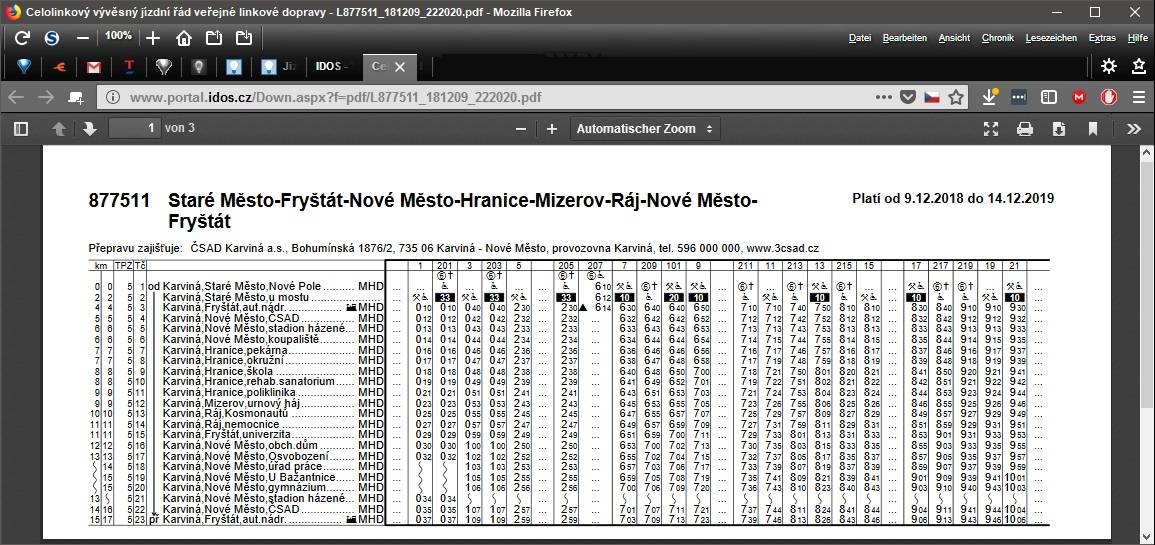Click the star tray icon in tab bar
The image size is (1155, 545).
[1139, 67]
